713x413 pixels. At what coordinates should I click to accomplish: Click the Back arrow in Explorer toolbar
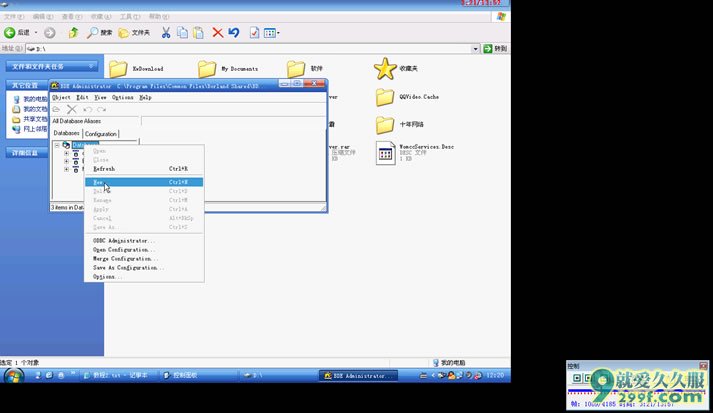click(x=10, y=32)
